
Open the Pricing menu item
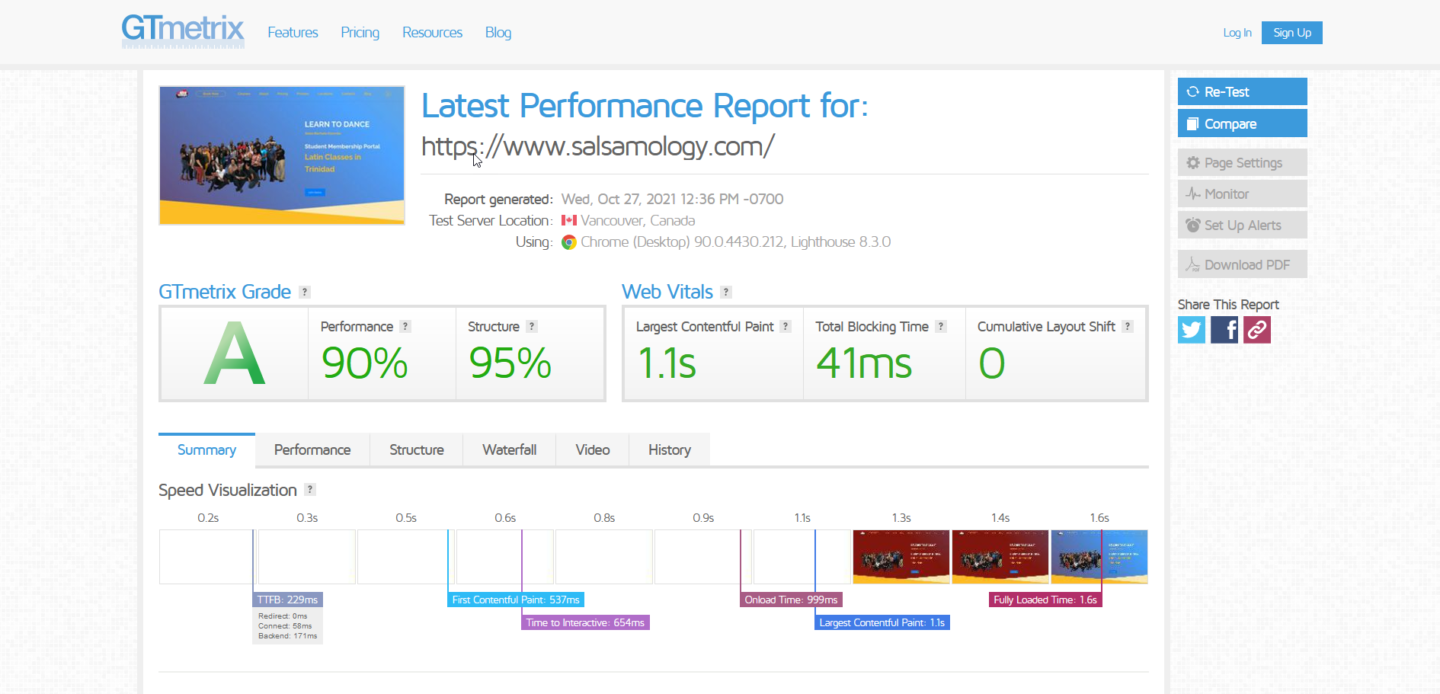[360, 33]
